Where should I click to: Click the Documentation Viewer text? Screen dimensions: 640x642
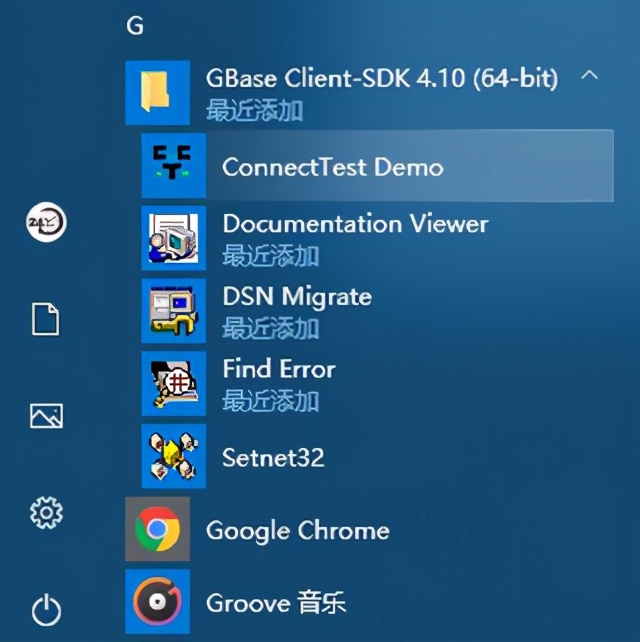(355, 224)
